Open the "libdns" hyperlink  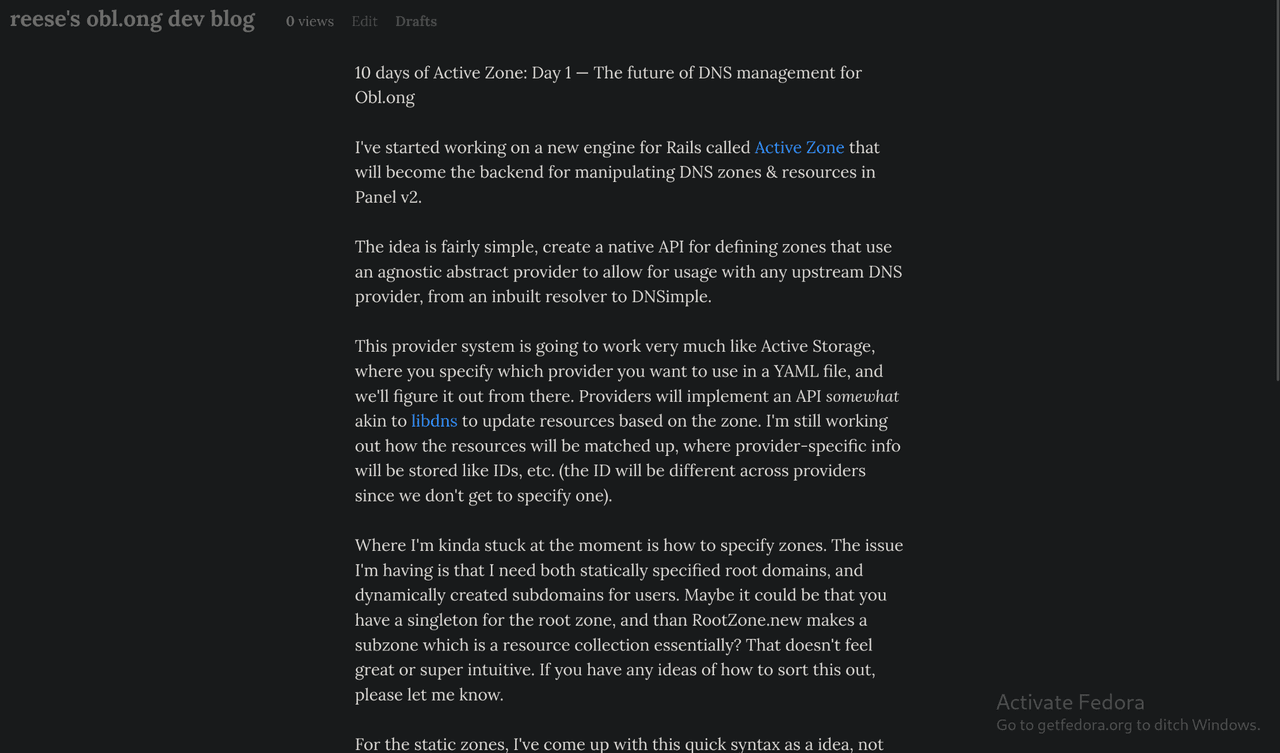pos(434,421)
